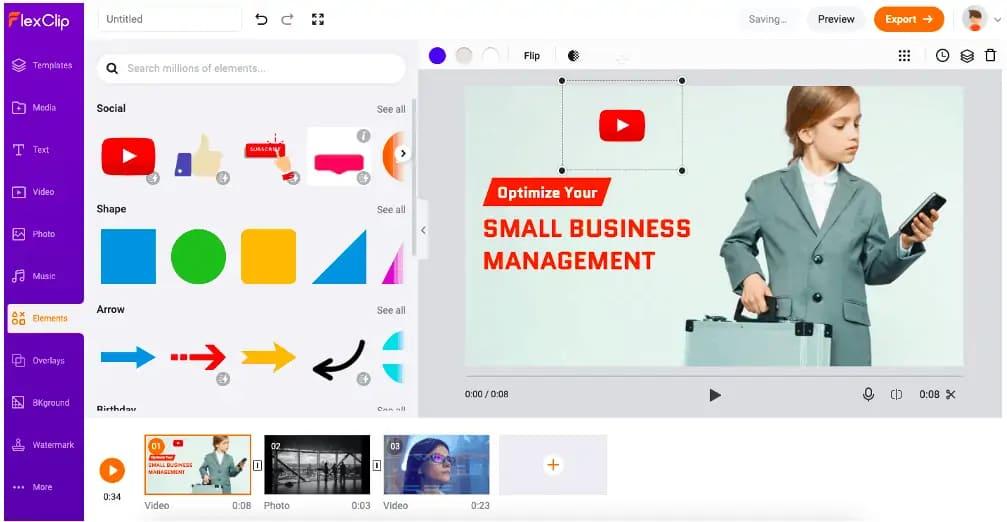Image resolution: width=1007 pixels, height=522 pixels.
Task: Add the black curved arrow element
Action: (x=339, y=360)
